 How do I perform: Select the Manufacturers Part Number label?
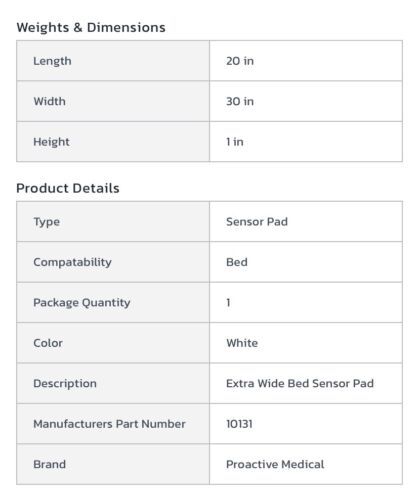109,424
